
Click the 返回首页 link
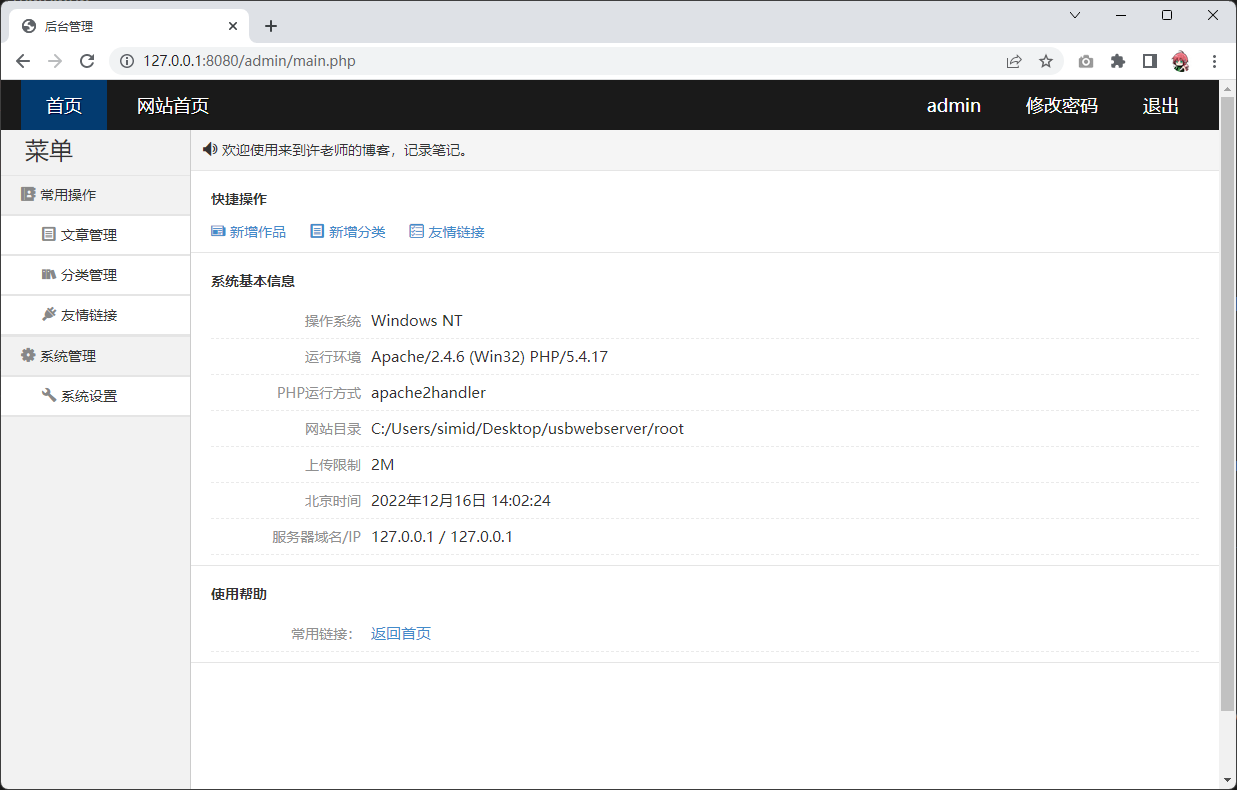pos(401,634)
